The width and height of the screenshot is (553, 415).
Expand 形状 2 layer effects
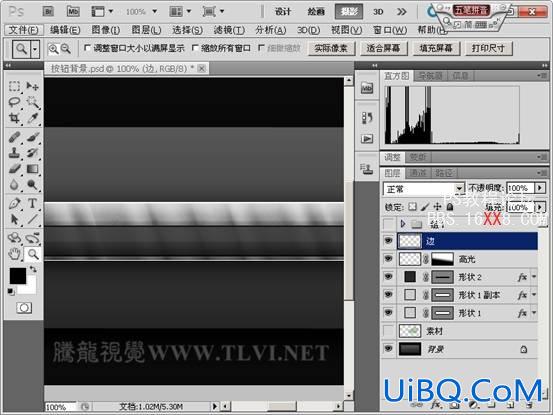534,277
